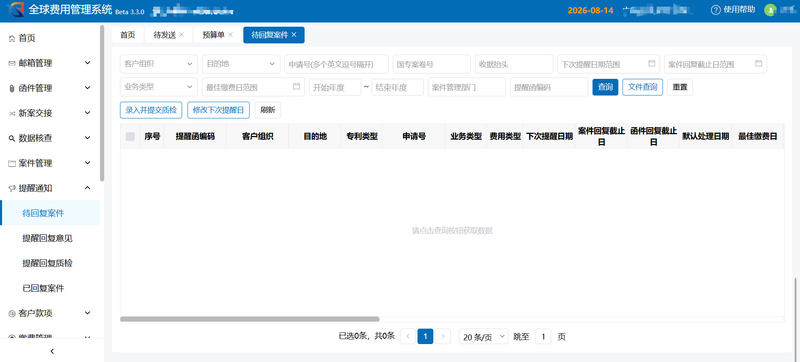Expand the 邮箱管理 menu
This screenshot has height=362, width=800.
click(x=50, y=63)
